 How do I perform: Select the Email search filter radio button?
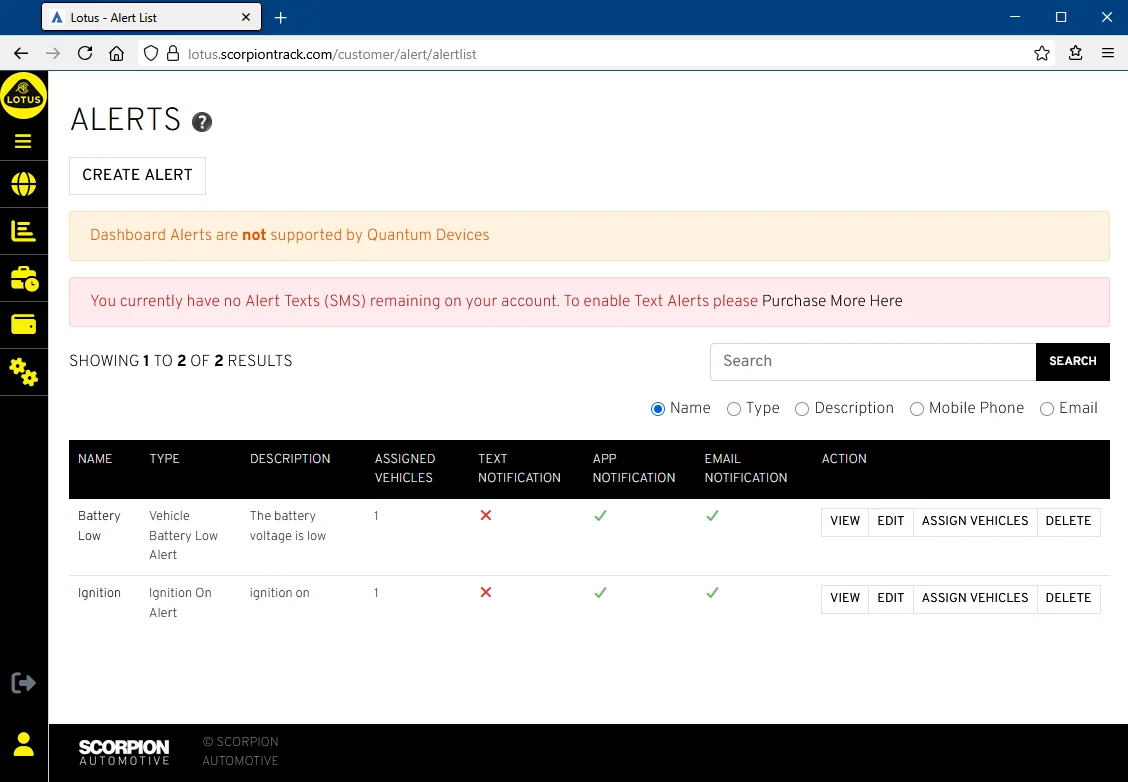tap(1047, 409)
